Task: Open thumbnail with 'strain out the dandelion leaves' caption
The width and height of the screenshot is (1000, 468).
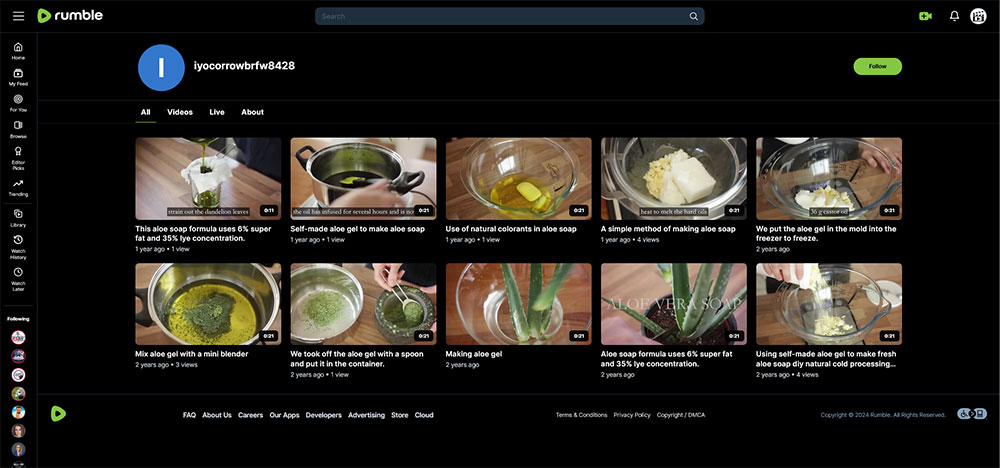Action: click(208, 179)
